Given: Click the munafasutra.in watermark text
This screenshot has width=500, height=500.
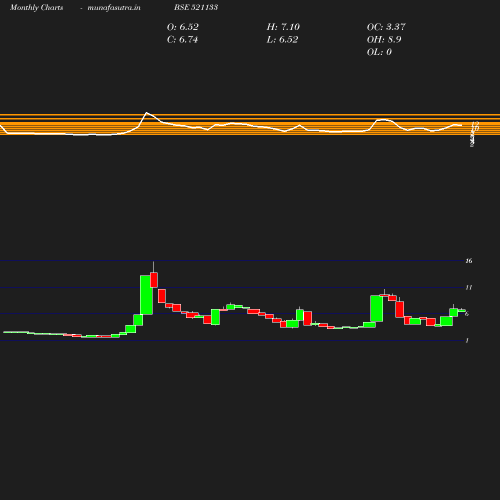Looking at the screenshot, I should (114, 7).
